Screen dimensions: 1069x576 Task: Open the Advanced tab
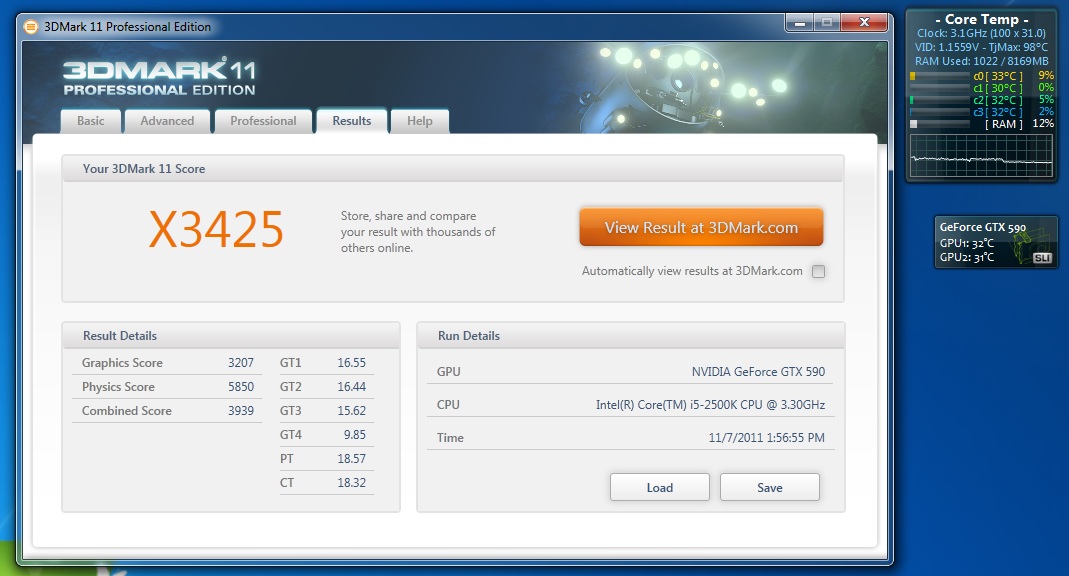point(167,121)
